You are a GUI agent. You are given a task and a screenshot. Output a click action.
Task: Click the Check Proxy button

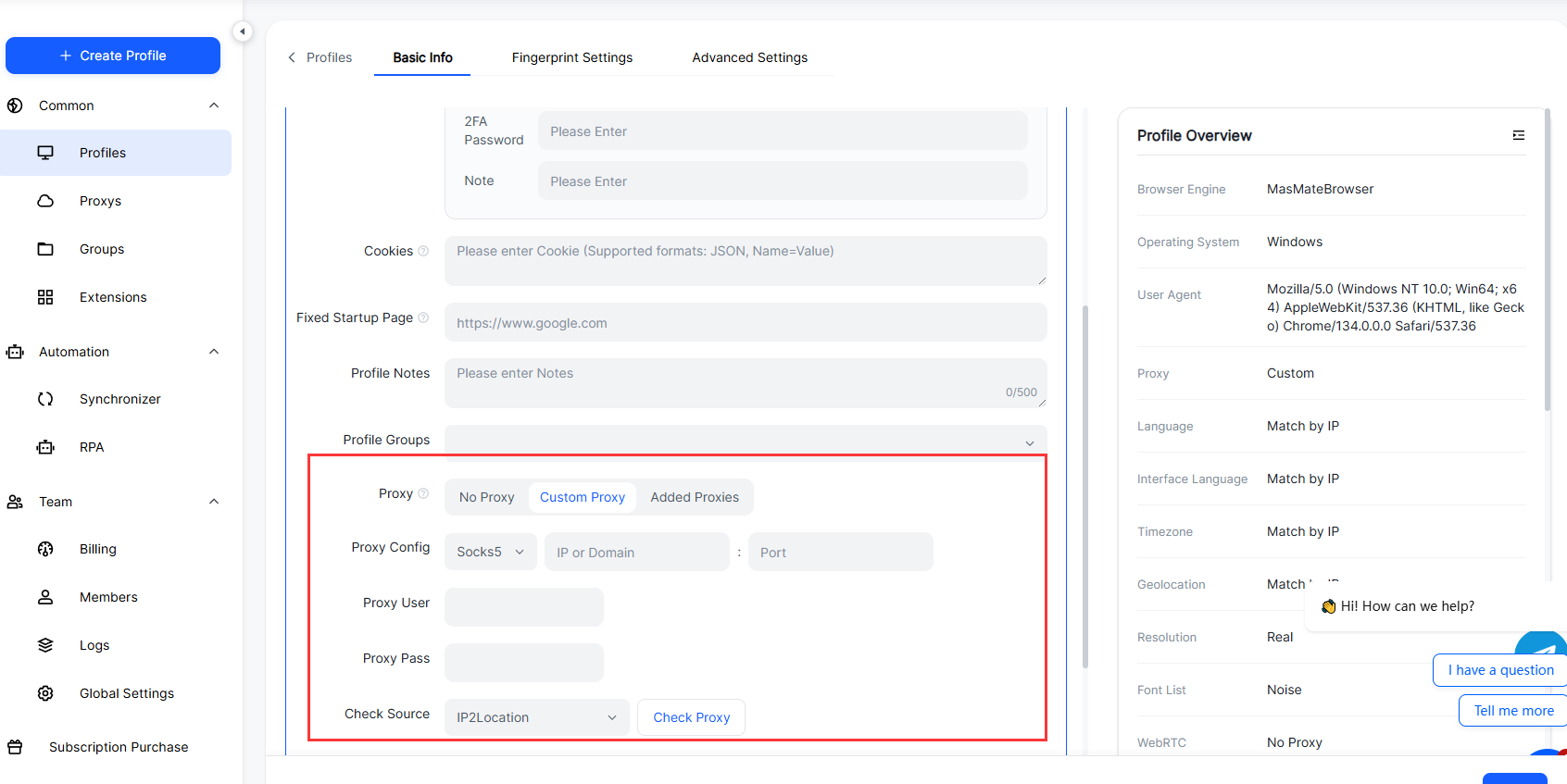691,717
